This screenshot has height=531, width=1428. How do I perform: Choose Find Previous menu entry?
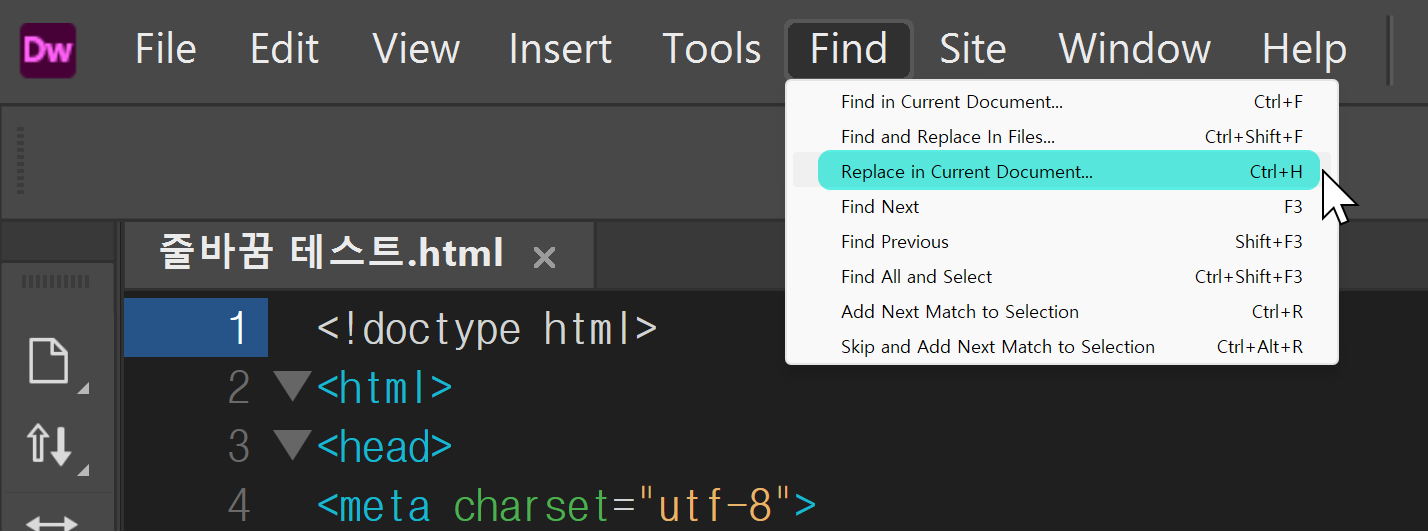[x=894, y=242]
